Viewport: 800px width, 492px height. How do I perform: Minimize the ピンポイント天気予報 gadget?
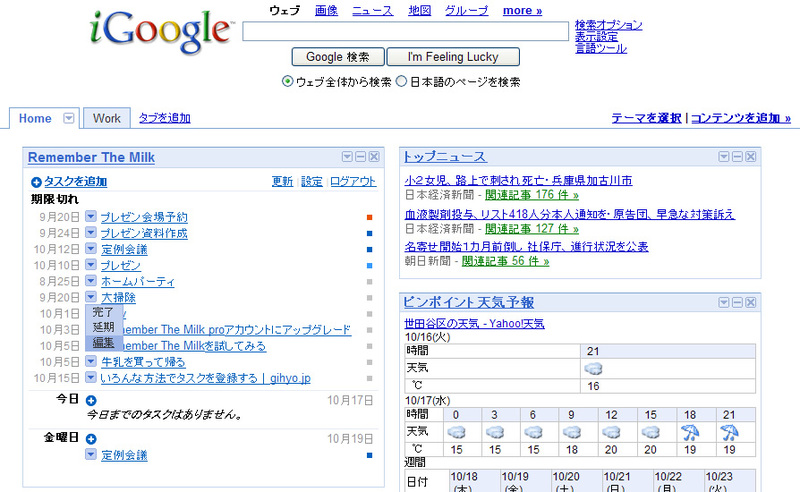point(737,303)
